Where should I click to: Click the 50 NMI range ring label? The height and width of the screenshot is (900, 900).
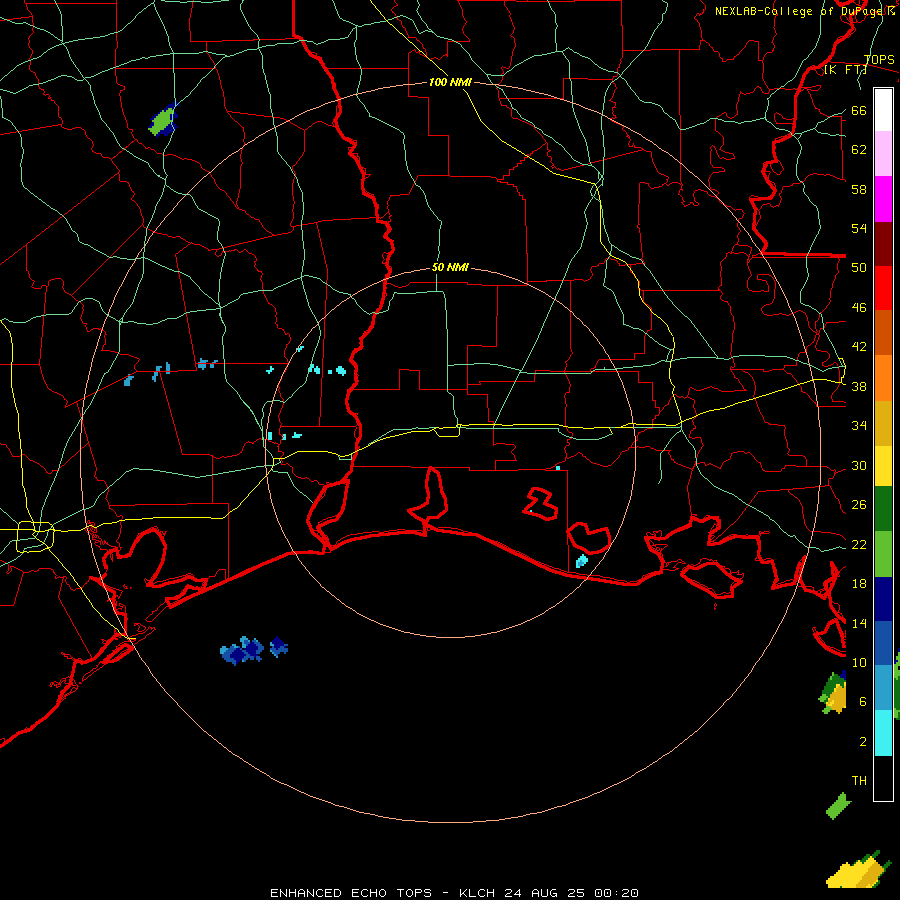click(450, 267)
